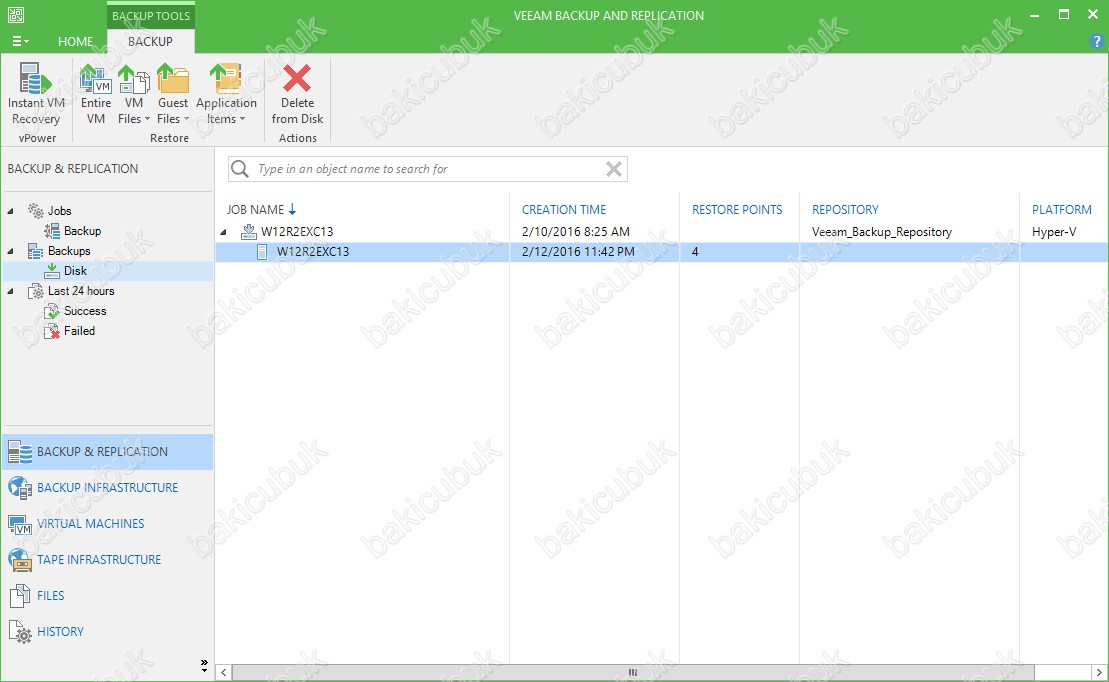Open the main application menu
Image resolution: width=1109 pixels, height=682 pixels.
click(21, 42)
